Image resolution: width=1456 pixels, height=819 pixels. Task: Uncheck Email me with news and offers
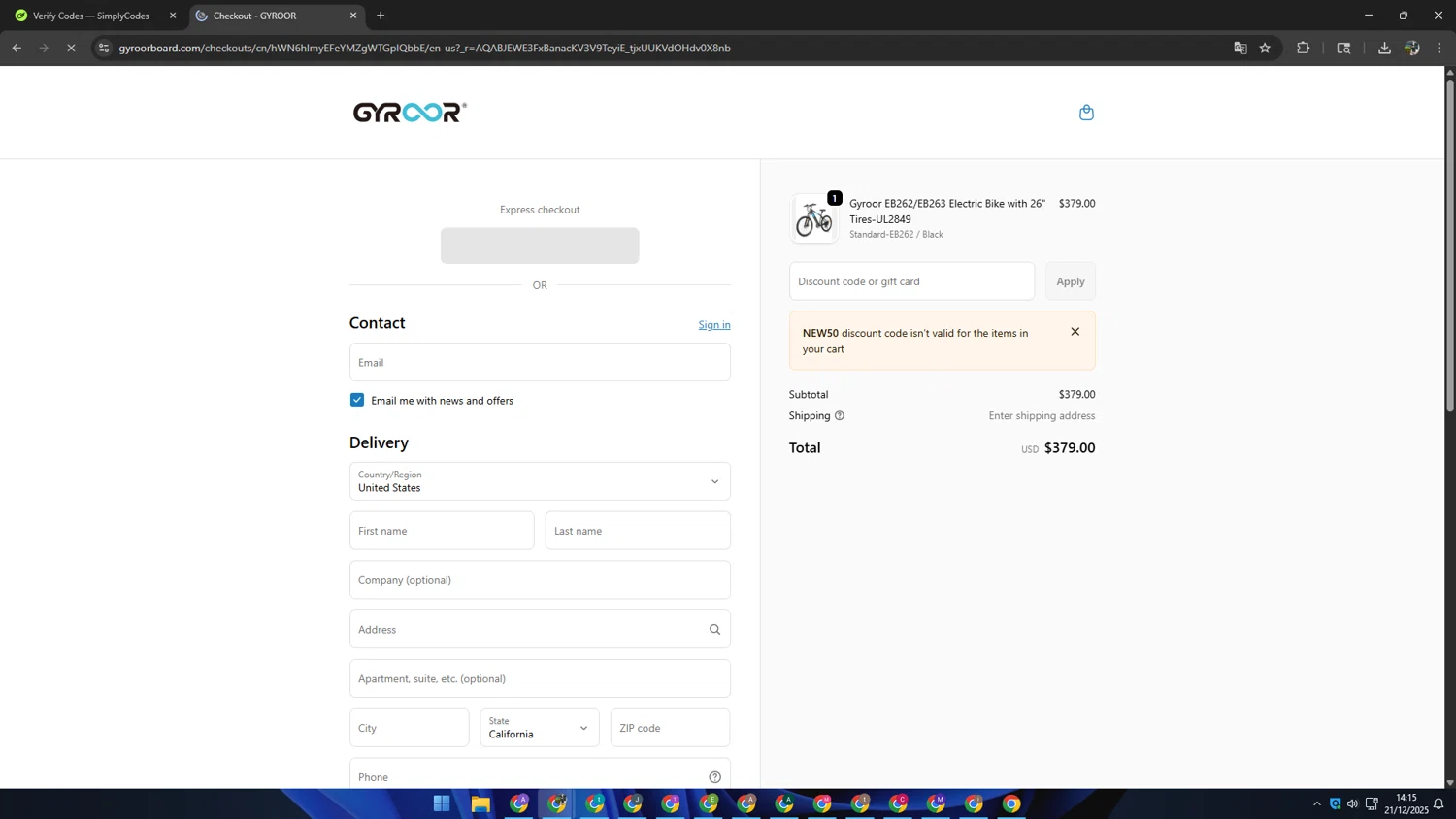357,400
